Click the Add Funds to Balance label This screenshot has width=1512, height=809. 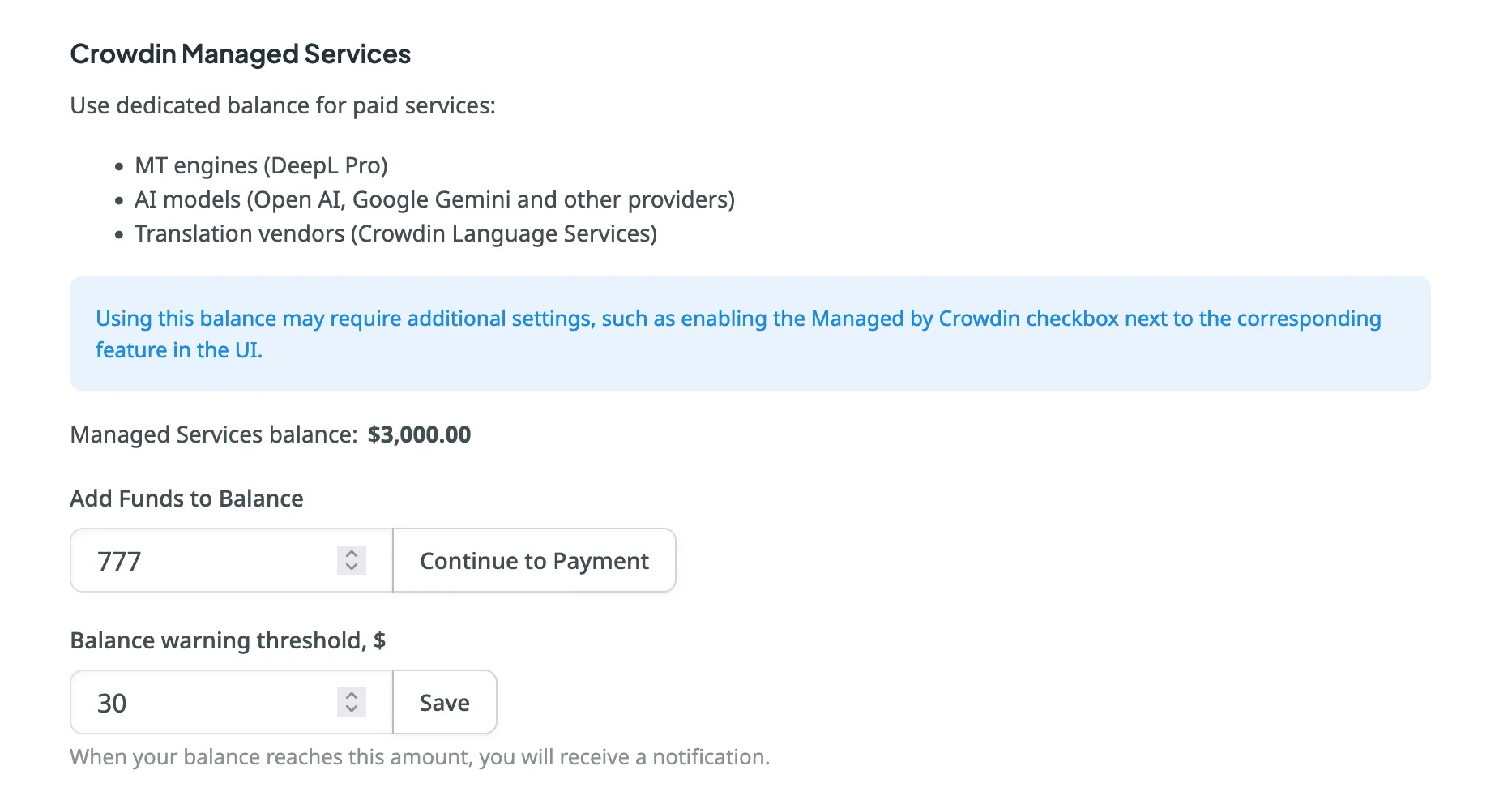click(186, 499)
